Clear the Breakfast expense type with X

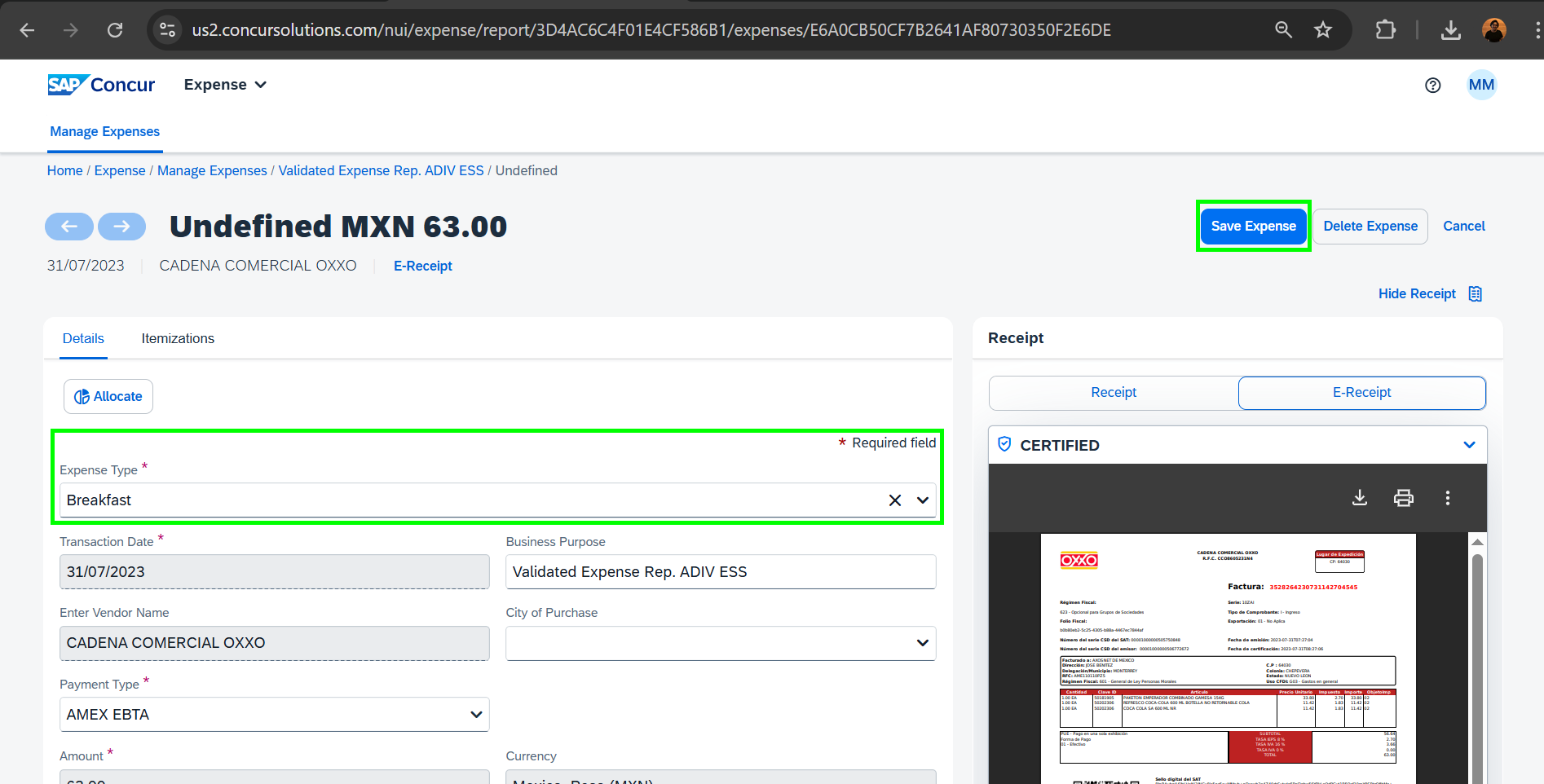click(x=894, y=500)
